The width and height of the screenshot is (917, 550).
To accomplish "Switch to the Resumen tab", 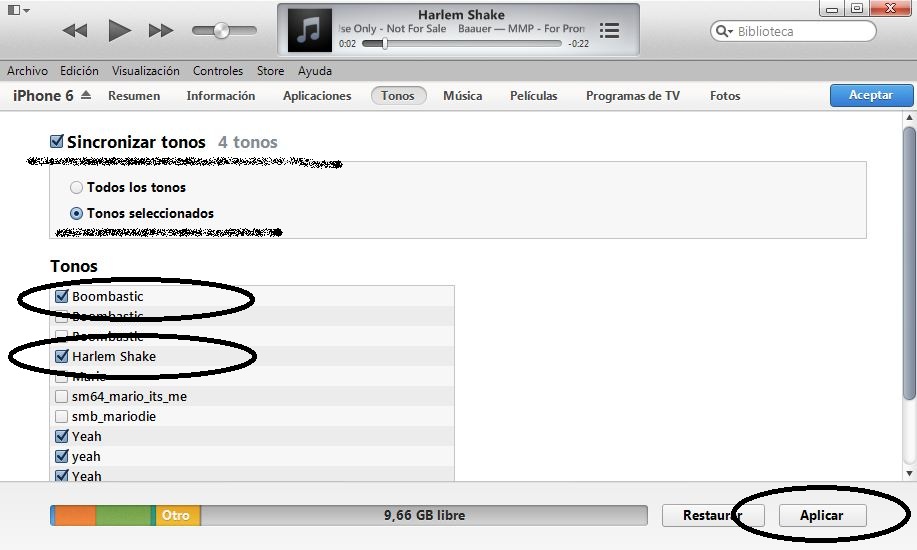I will (134, 96).
